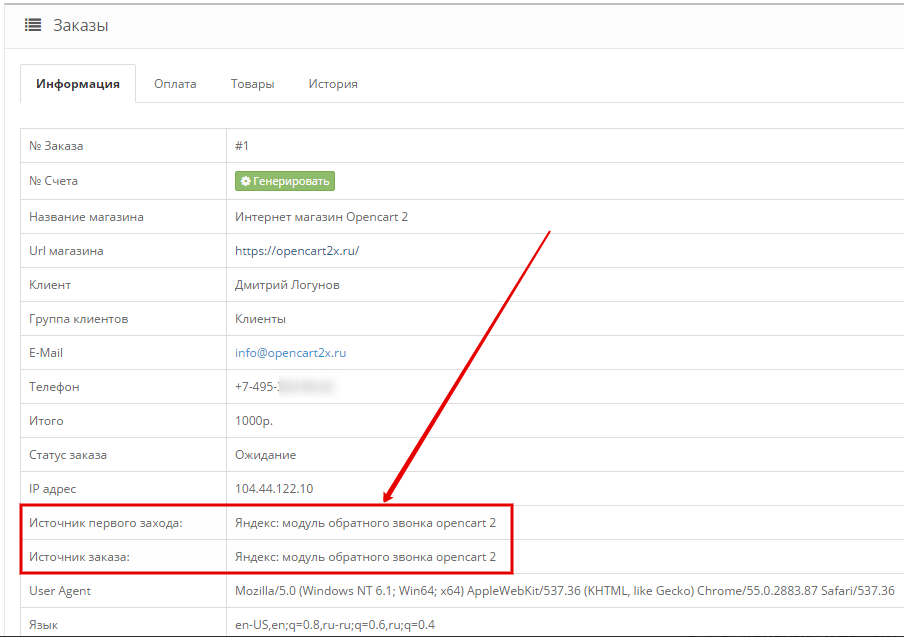Click the Источник первого захода value text
Image resolution: width=904 pixels, height=637 pixels.
click(x=365, y=523)
